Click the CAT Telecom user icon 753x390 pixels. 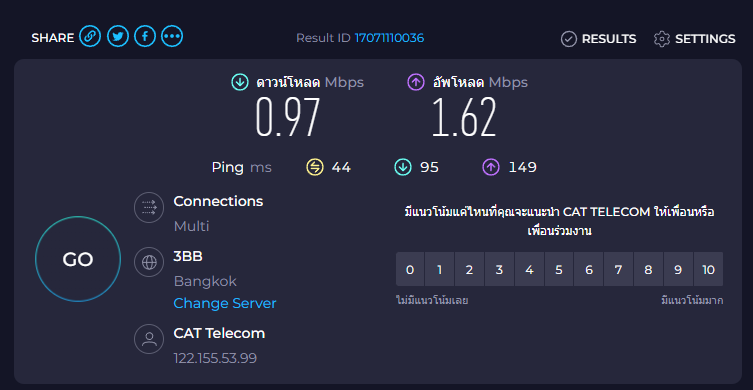tap(149, 339)
